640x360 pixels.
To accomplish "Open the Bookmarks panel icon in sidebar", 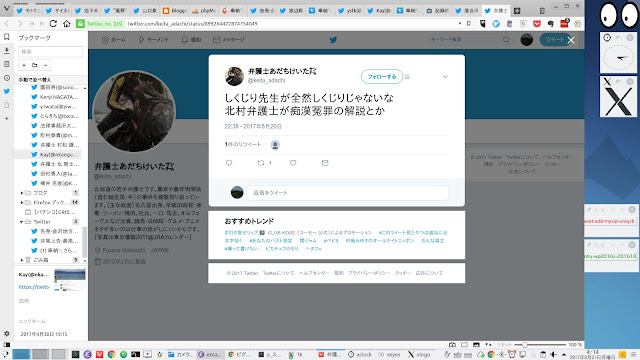I will (7, 37).
